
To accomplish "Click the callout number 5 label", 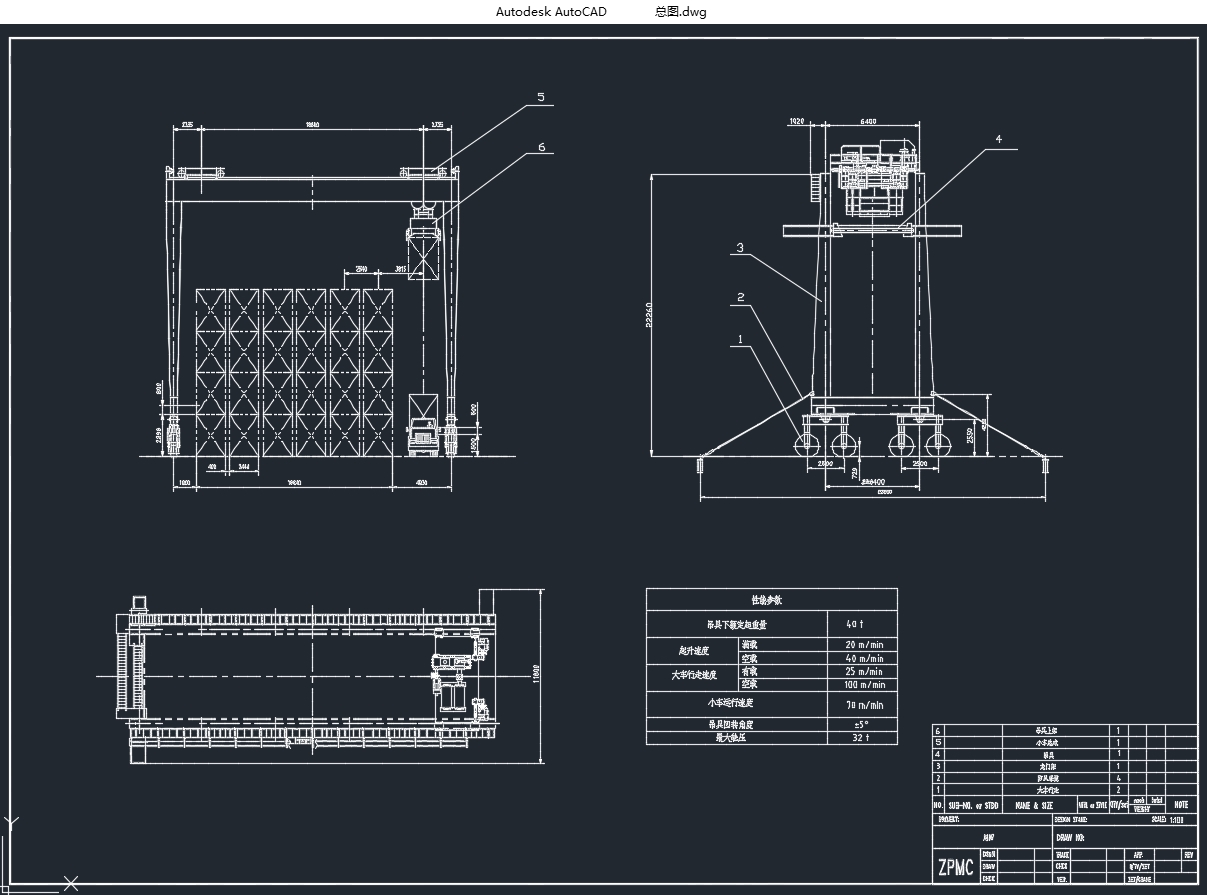I will [x=540, y=97].
